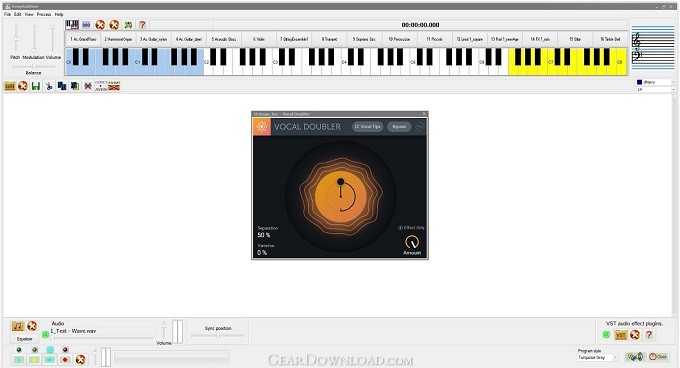The image size is (680, 368).
Task: Select the 11 Piccolo instrument tab
Action: click(x=435, y=39)
